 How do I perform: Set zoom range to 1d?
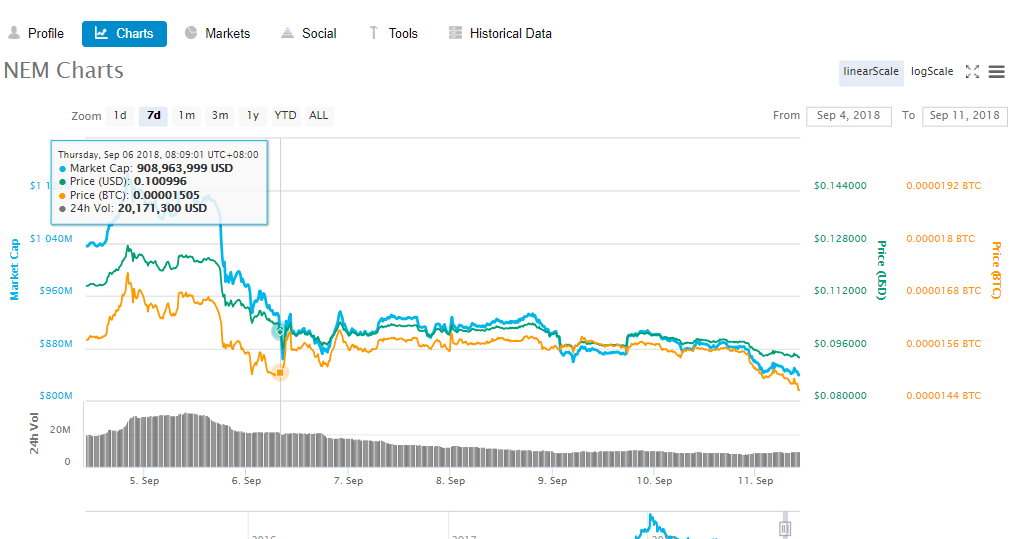coord(120,116)
